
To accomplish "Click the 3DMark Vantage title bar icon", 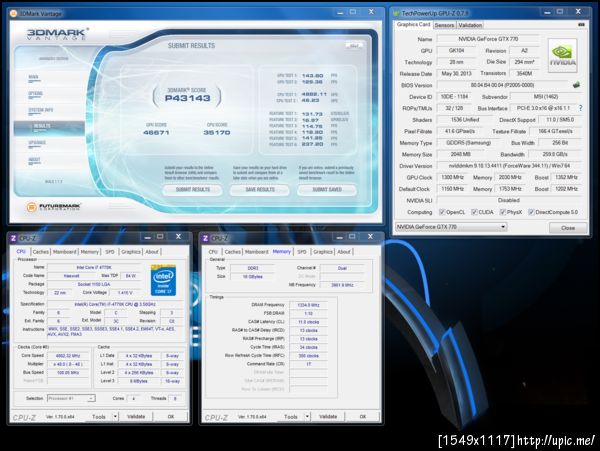I will [x=13, y=14].
